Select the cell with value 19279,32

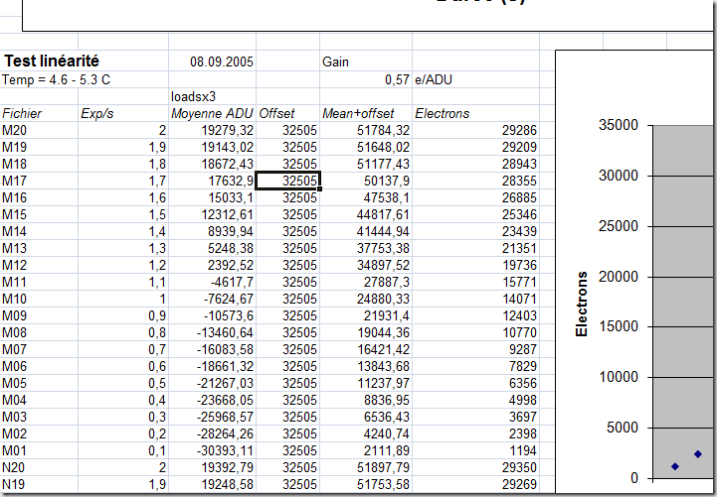pos(227,130)
